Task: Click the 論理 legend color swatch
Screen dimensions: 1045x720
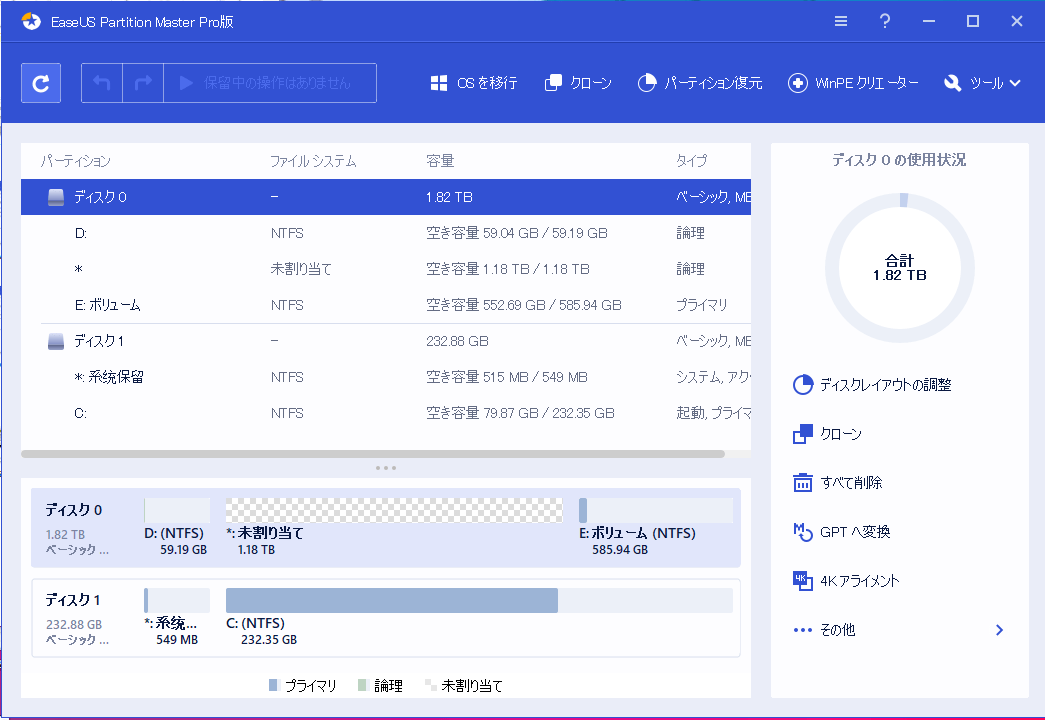Action: tap(363, 685)
